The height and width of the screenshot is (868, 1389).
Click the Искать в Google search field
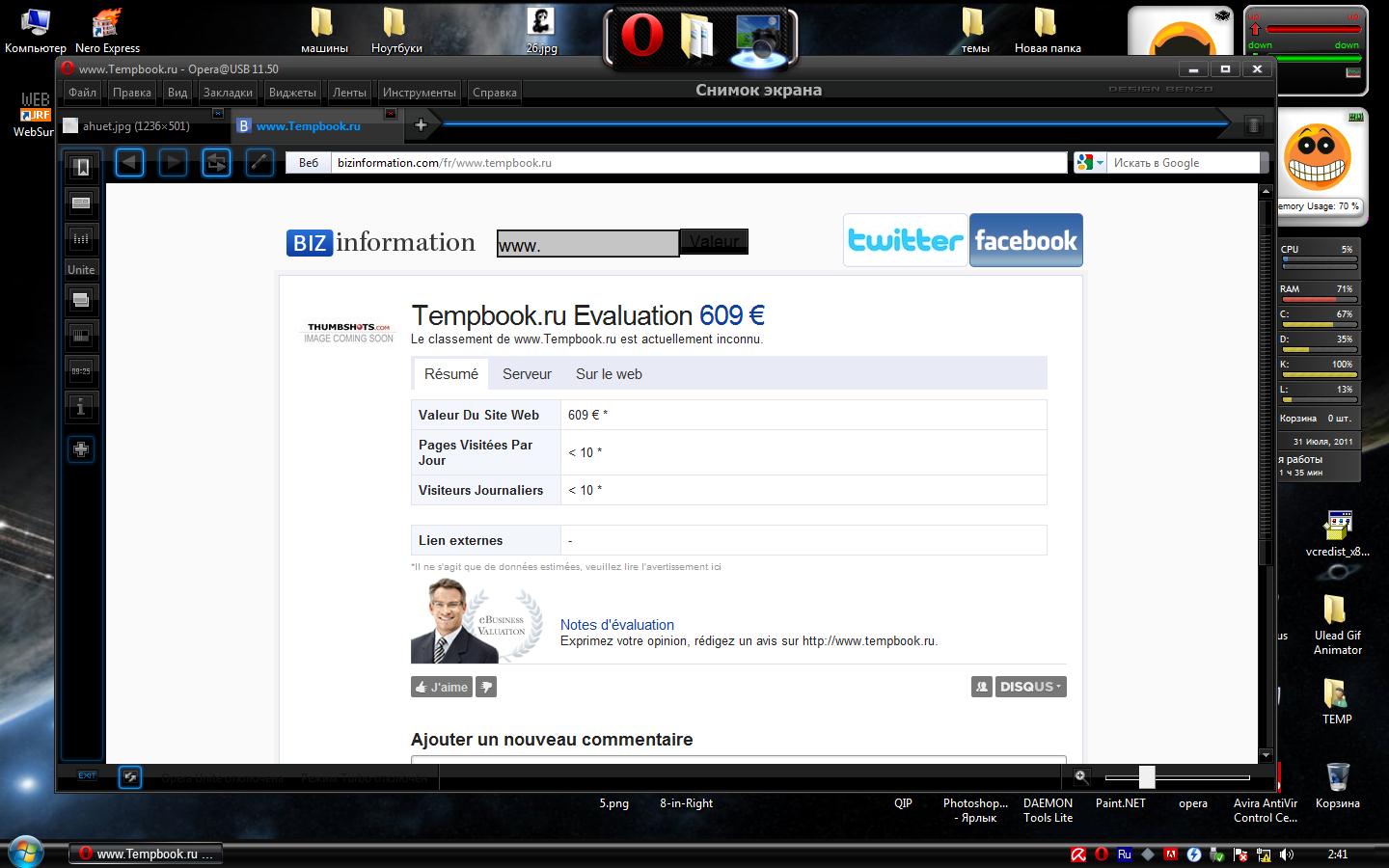click(x=1184, y=163)
